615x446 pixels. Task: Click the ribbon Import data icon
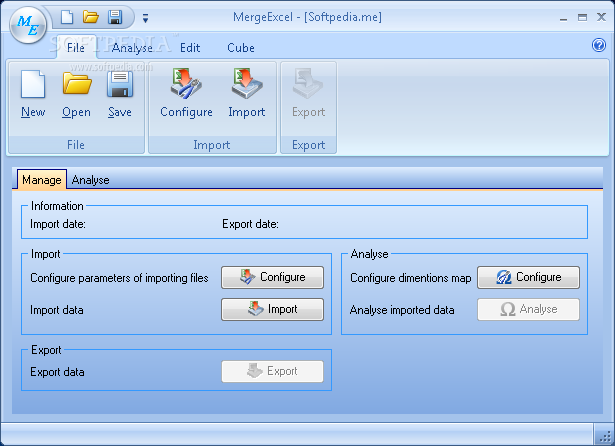pyautogui.click(x=247, y=93)
